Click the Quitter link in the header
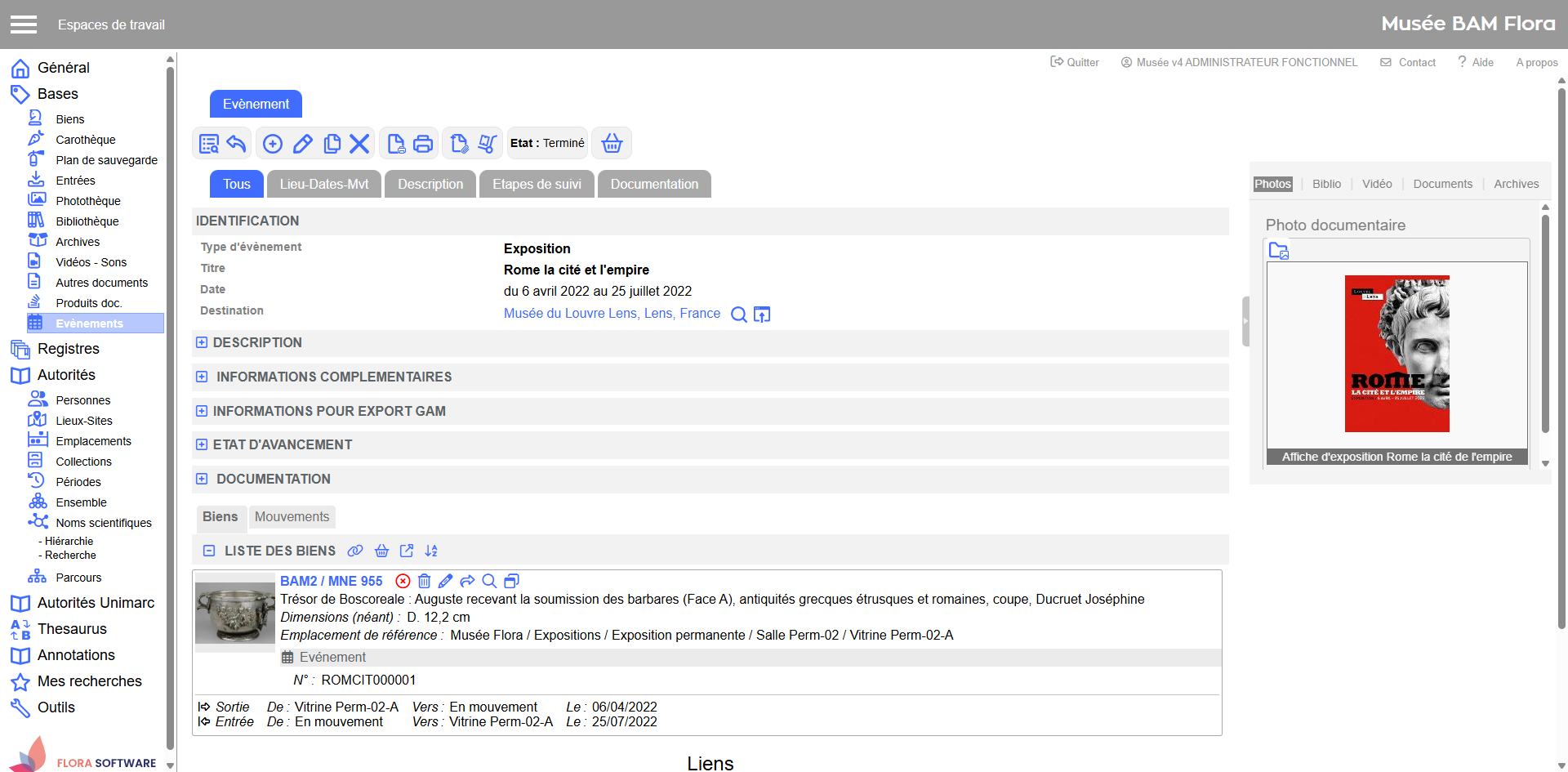The width and height of the screenshot is (1568, 772). (x=1075, y=62)
